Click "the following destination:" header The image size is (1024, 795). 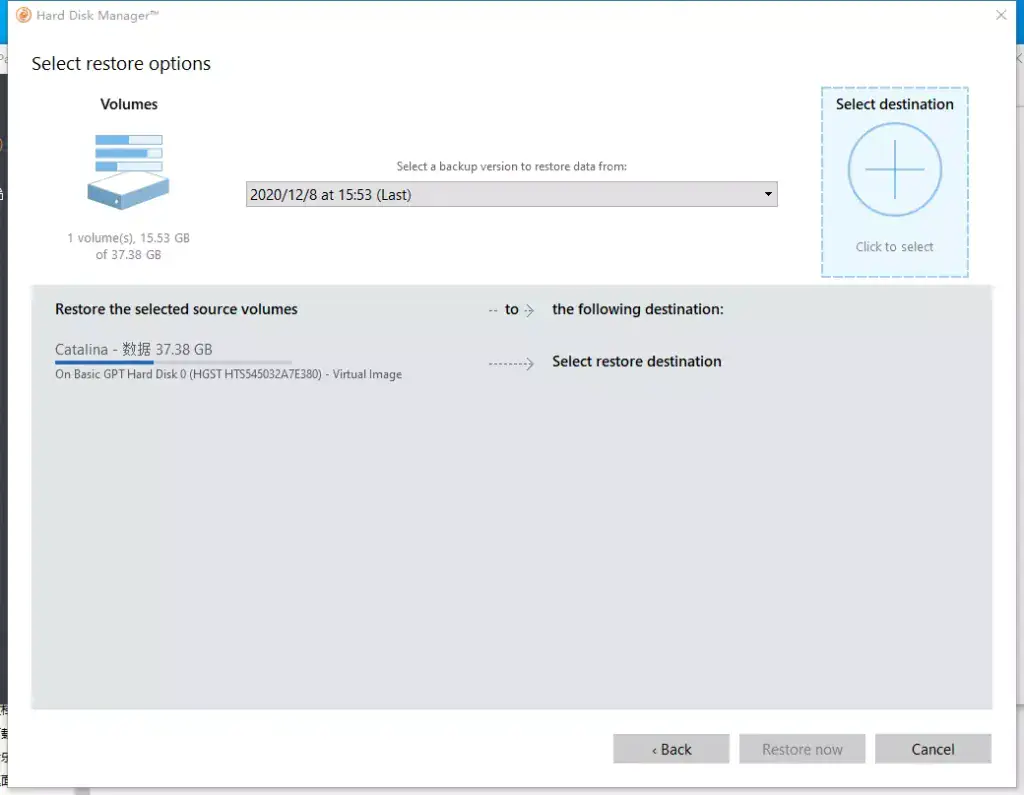coord(637,309)
